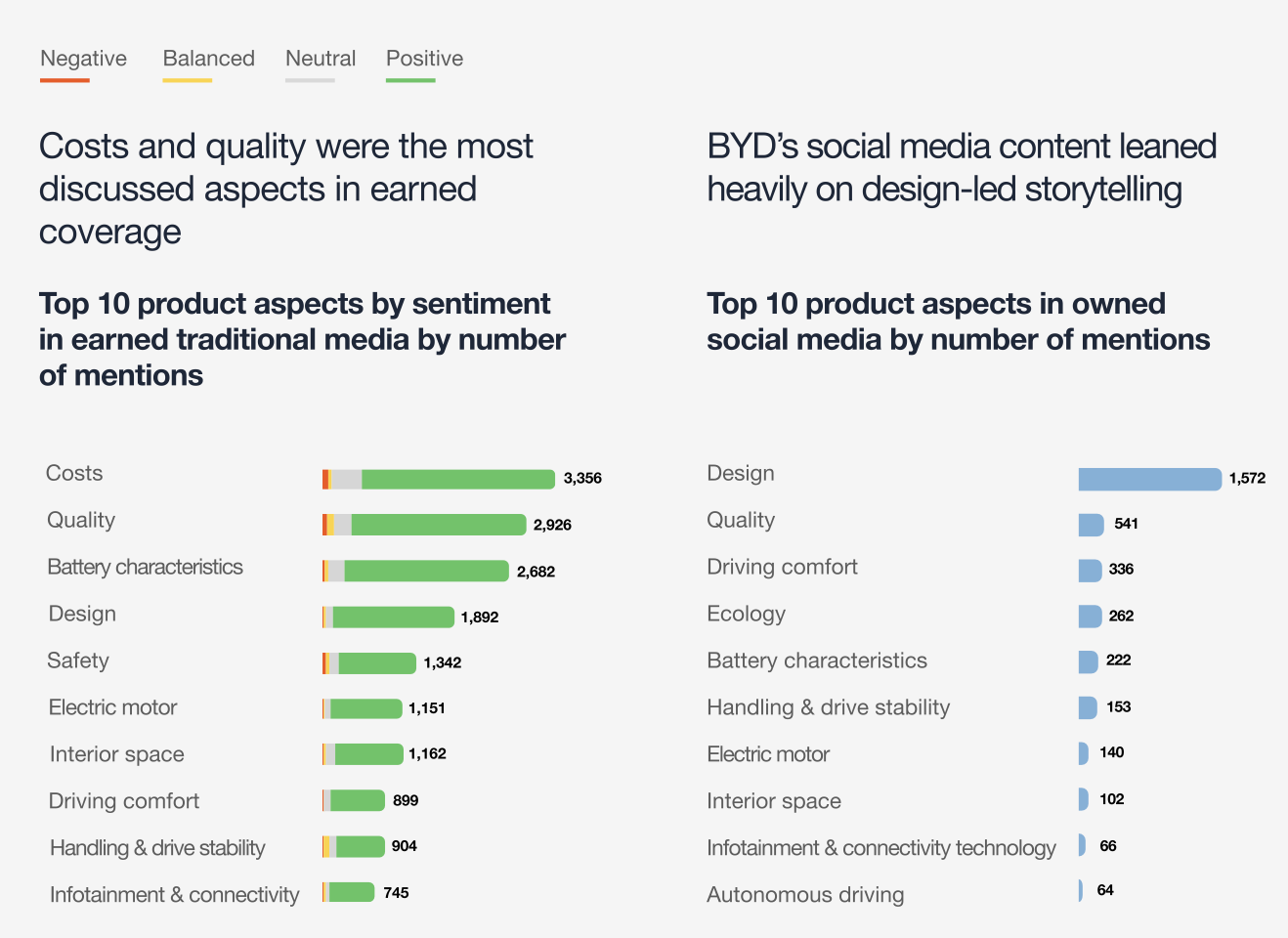Image resolution: width=1288 pixels, height=938 pixels.
Task: Click the blue Driving comfort bar in right chart
Action: [x=1090, y=571]
